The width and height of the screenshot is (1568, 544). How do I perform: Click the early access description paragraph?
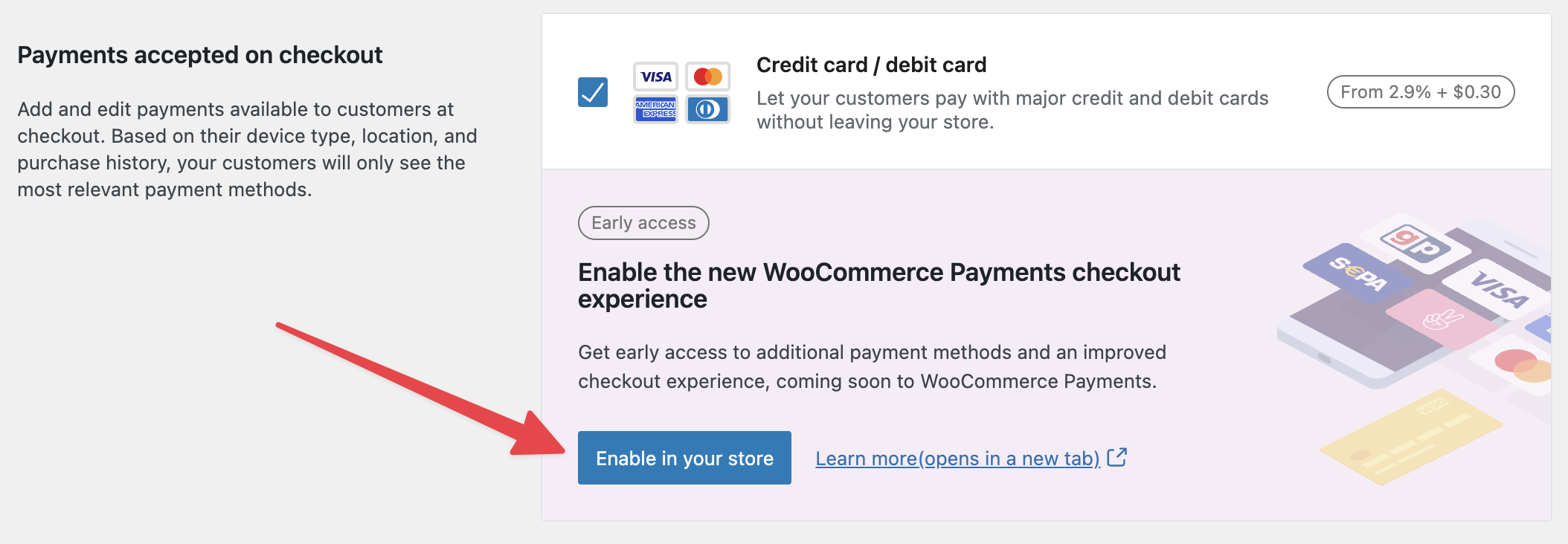[872, 366]
